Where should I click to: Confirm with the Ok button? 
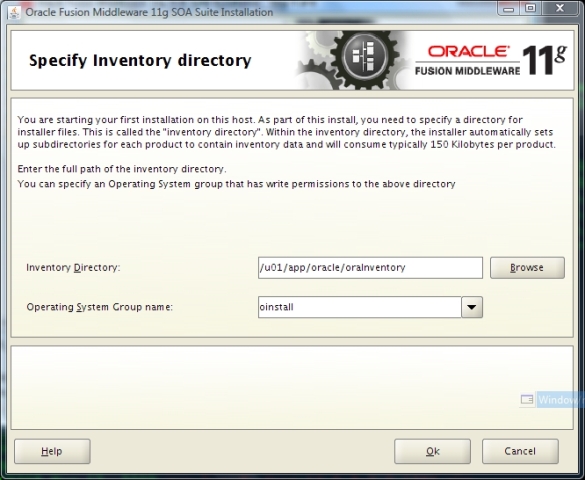[x=432, y=451]
